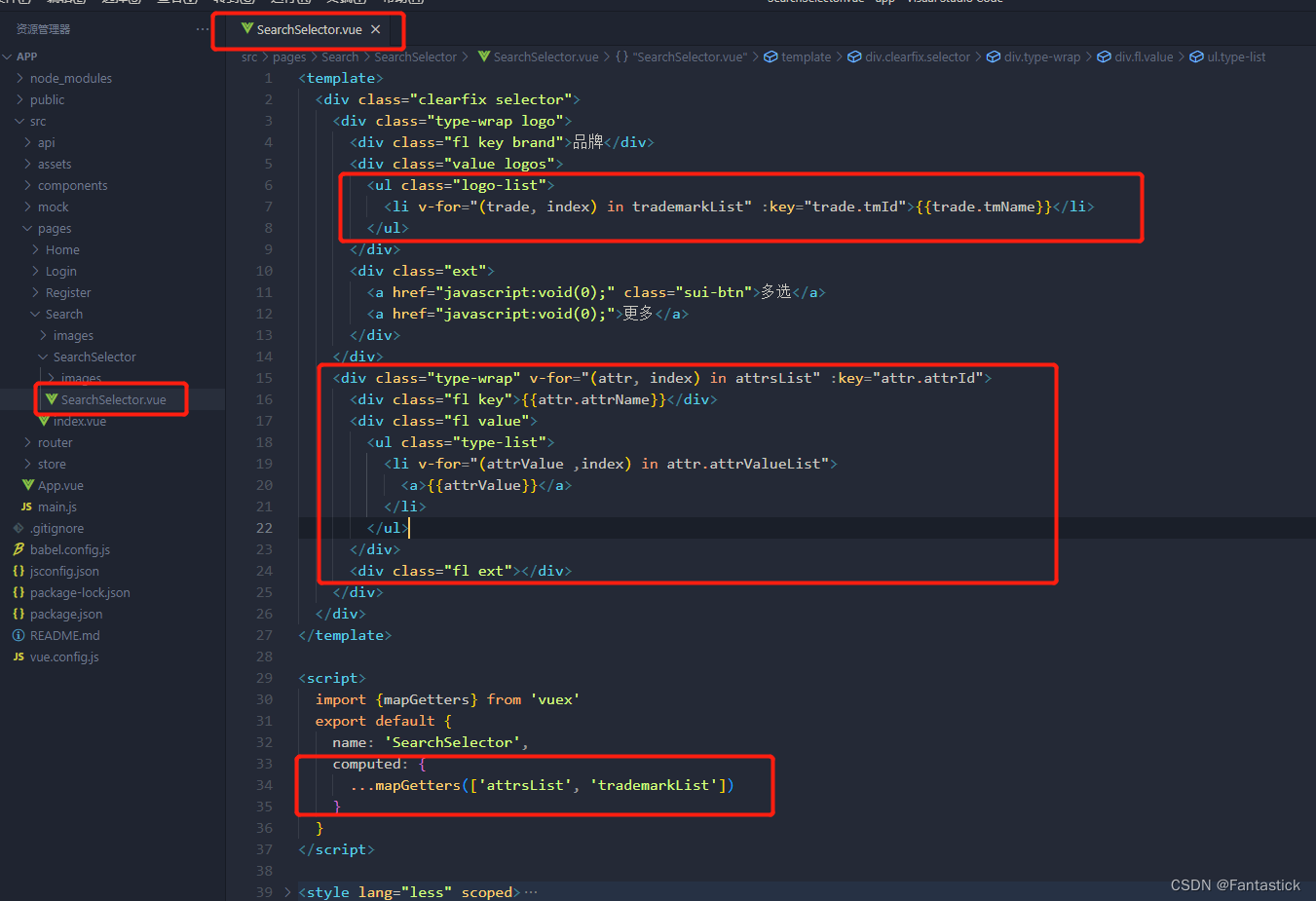
Task: Open the Explorer panel's more actions (…) menu
Action: [202, 29]
